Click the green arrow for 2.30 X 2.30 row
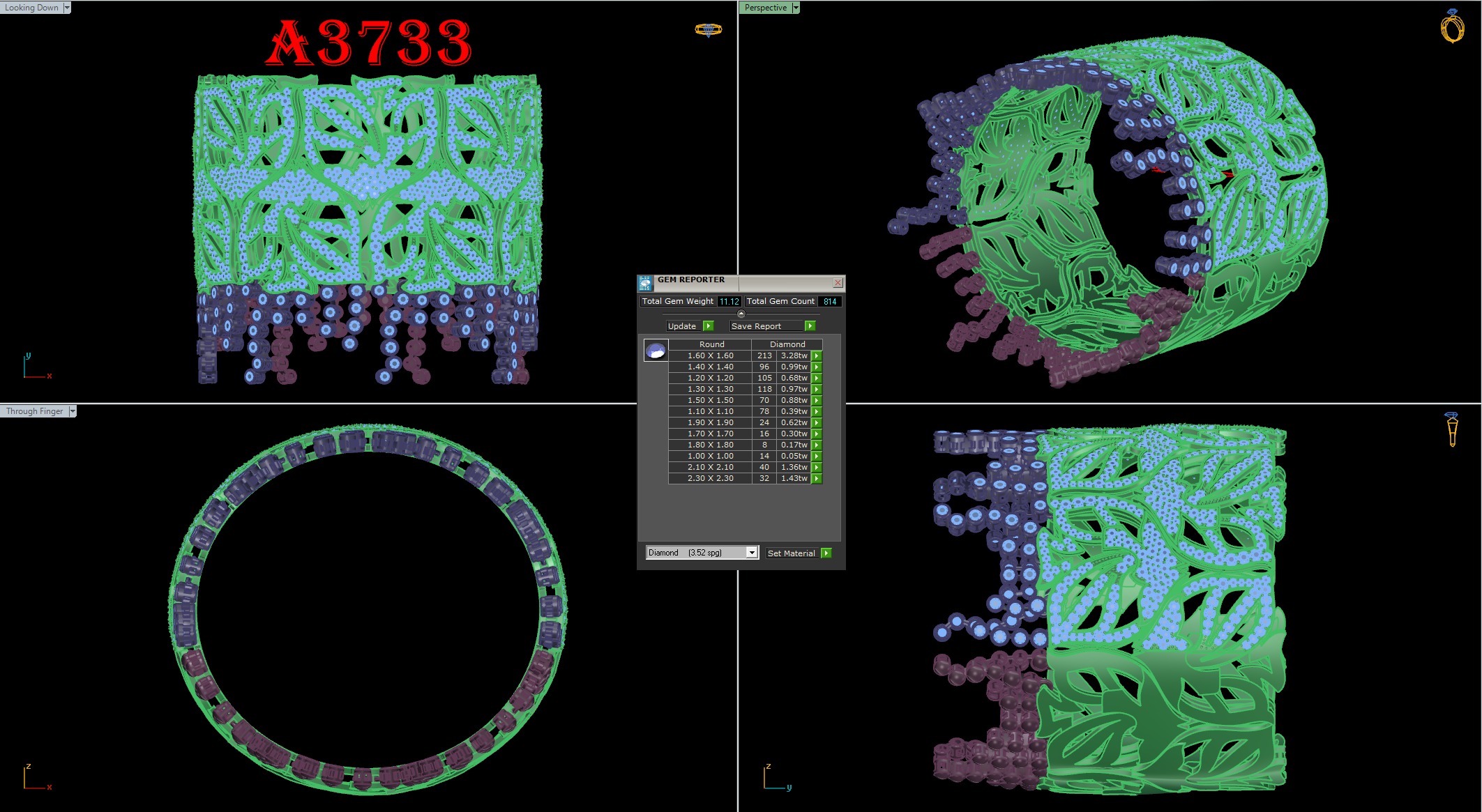The height and width of the screenshot is (812, 1482). (x=817, y=479)
